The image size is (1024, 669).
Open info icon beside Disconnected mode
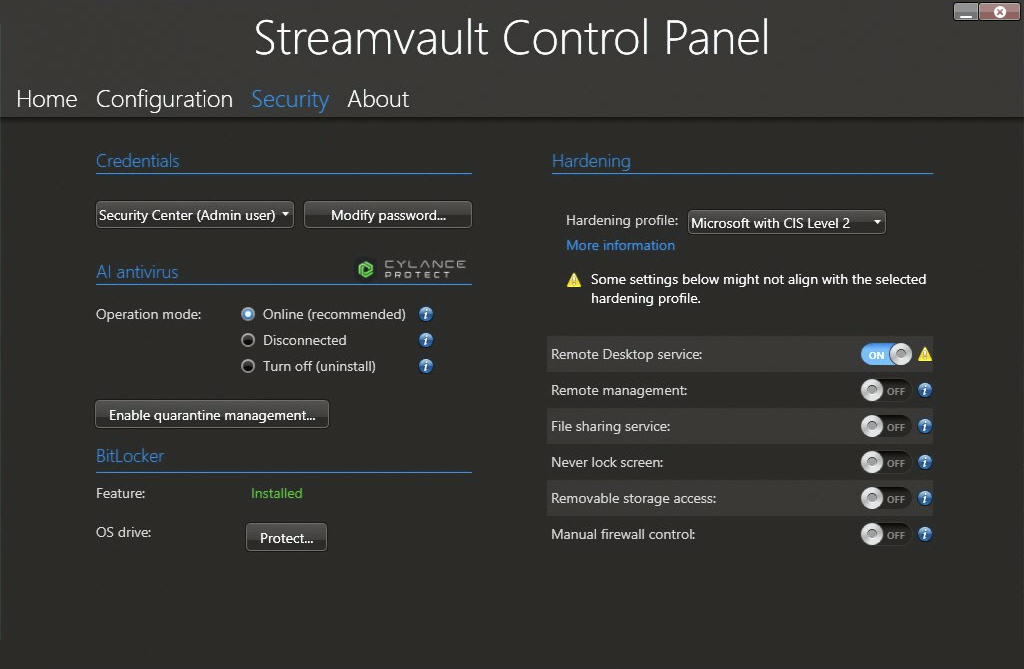pyautogui.click(x=426, y=340)
